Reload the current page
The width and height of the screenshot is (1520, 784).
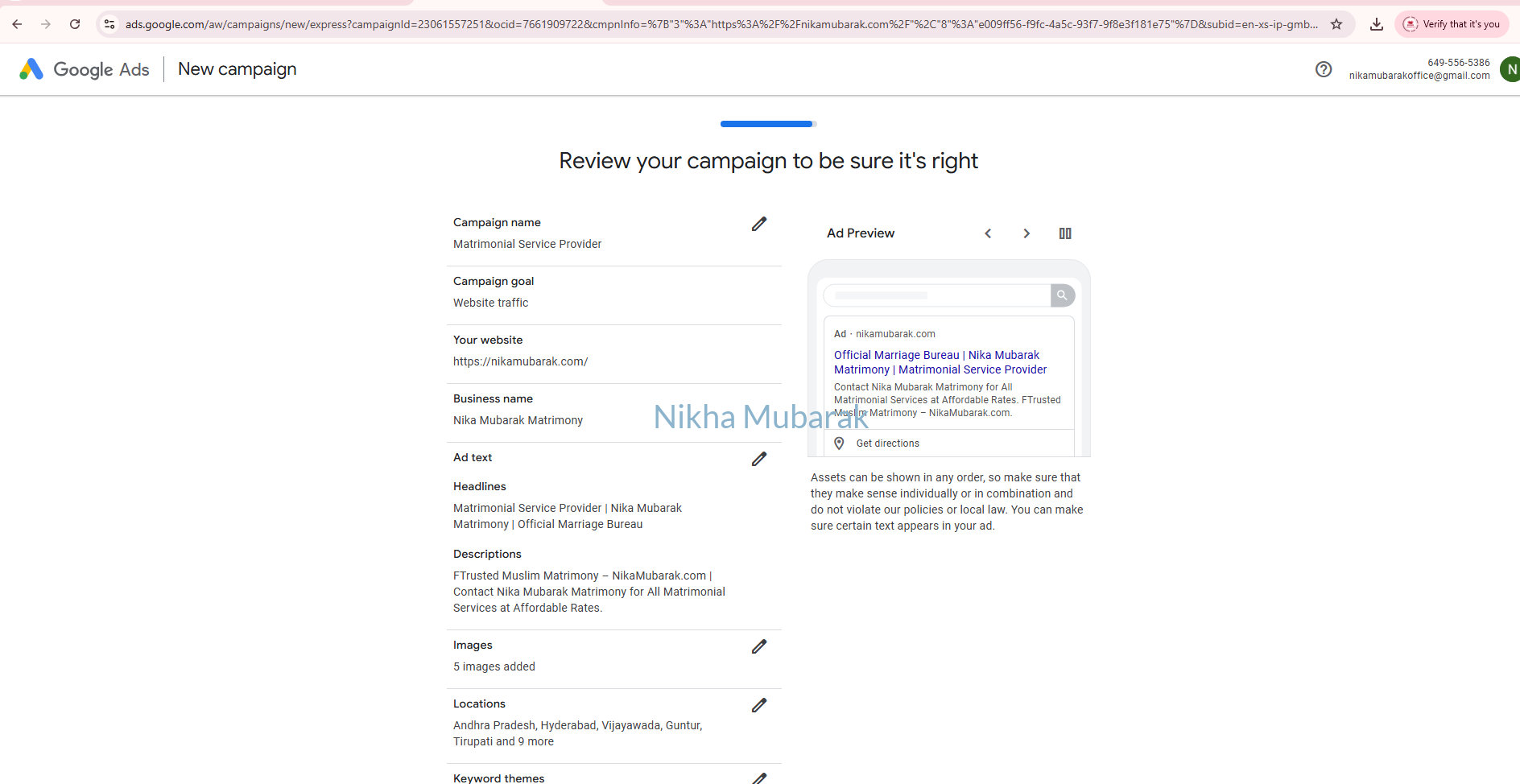pyautogui.click(x=75, y=24)
